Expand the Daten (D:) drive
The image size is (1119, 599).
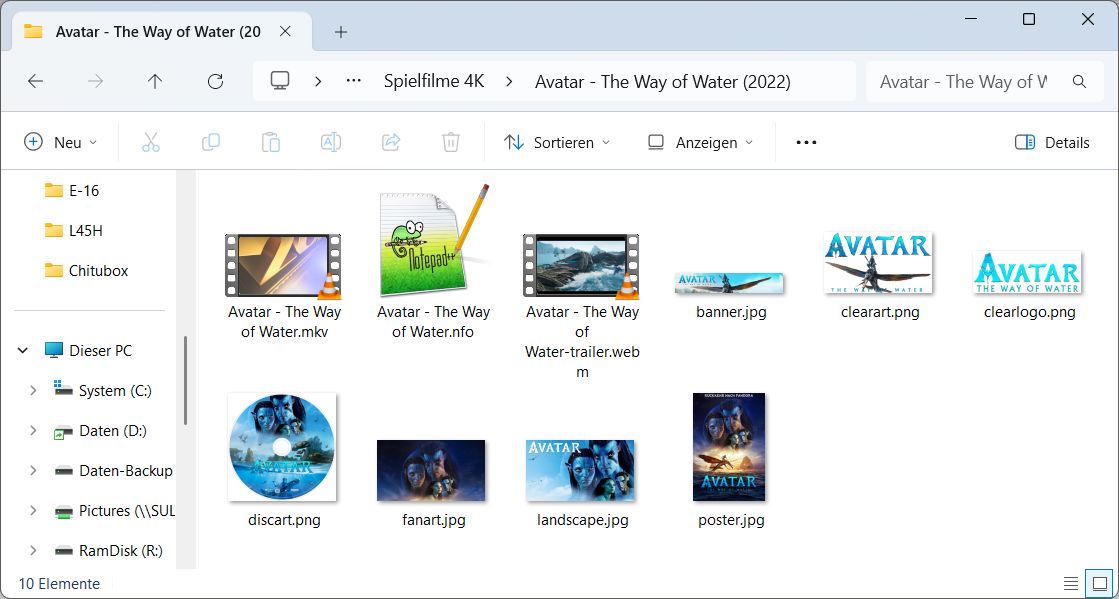pyautogui.click(x=33, y=431)
